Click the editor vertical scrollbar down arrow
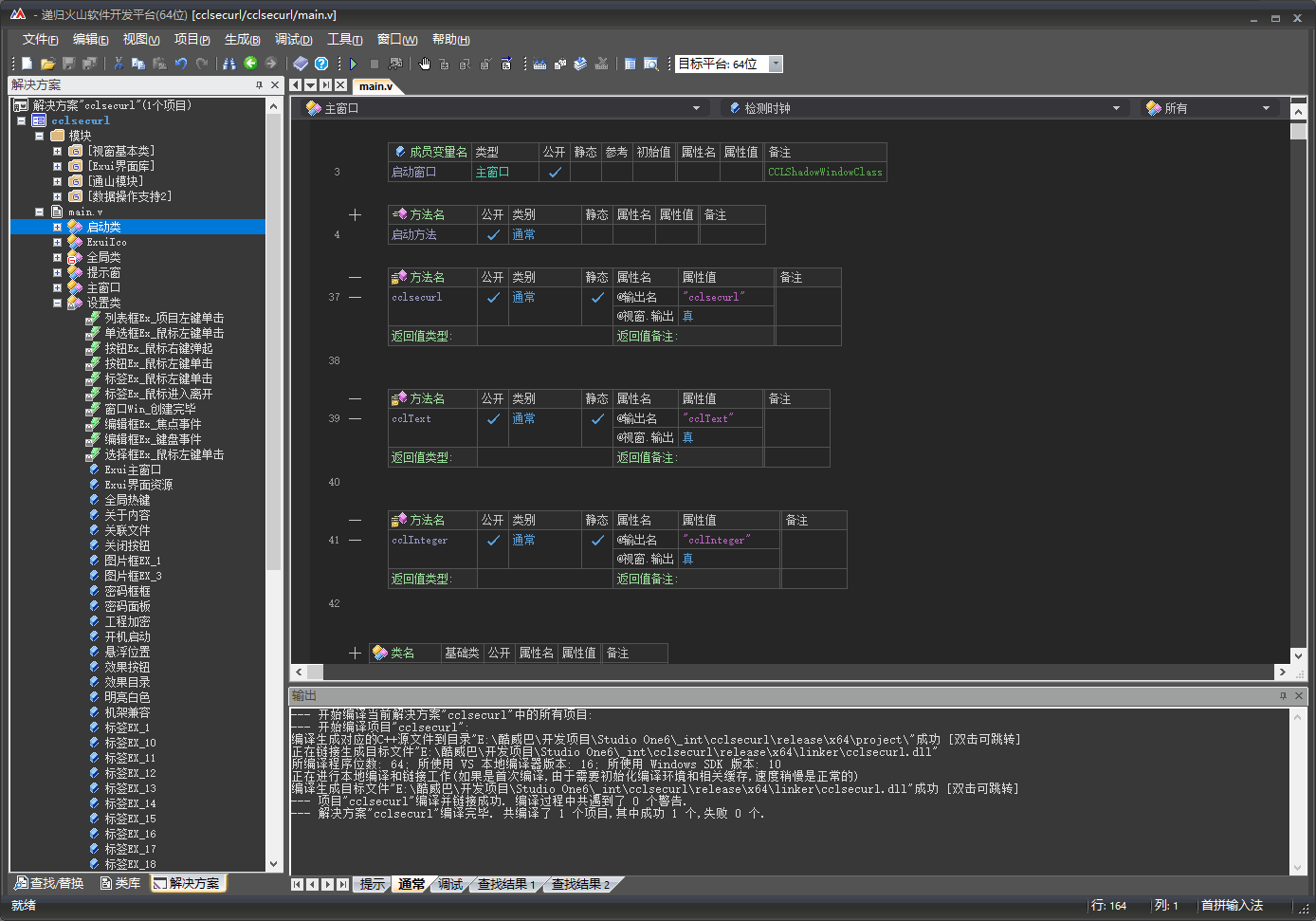1316x921 pixels. pyautogui.click(x=1299, y=655)
